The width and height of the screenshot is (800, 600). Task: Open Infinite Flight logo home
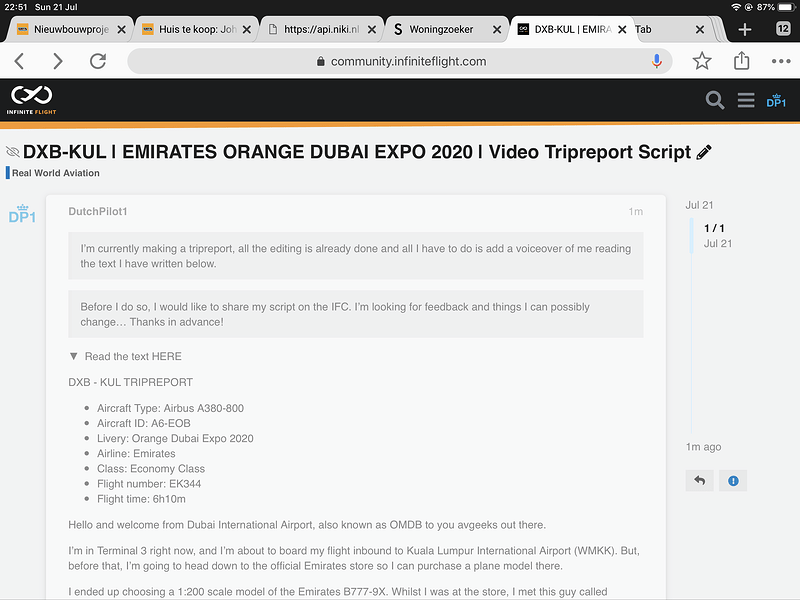point(32,99)
